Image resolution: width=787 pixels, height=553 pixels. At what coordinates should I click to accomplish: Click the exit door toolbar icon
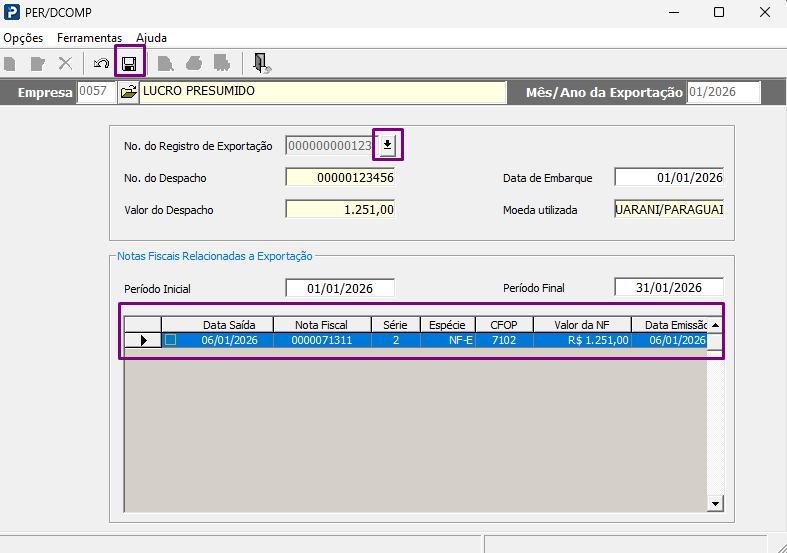pos(261,64)
